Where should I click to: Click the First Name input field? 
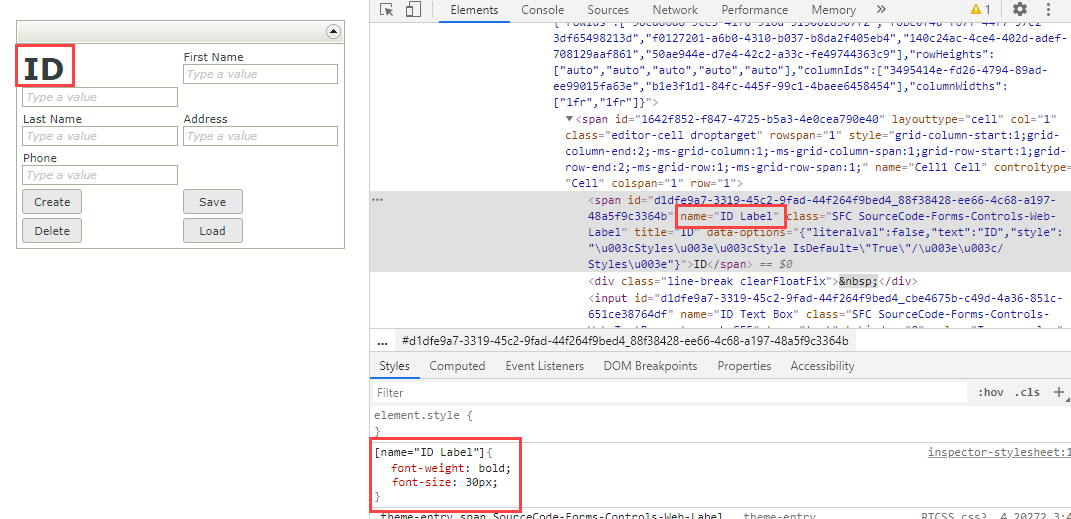tap(260, 74)
